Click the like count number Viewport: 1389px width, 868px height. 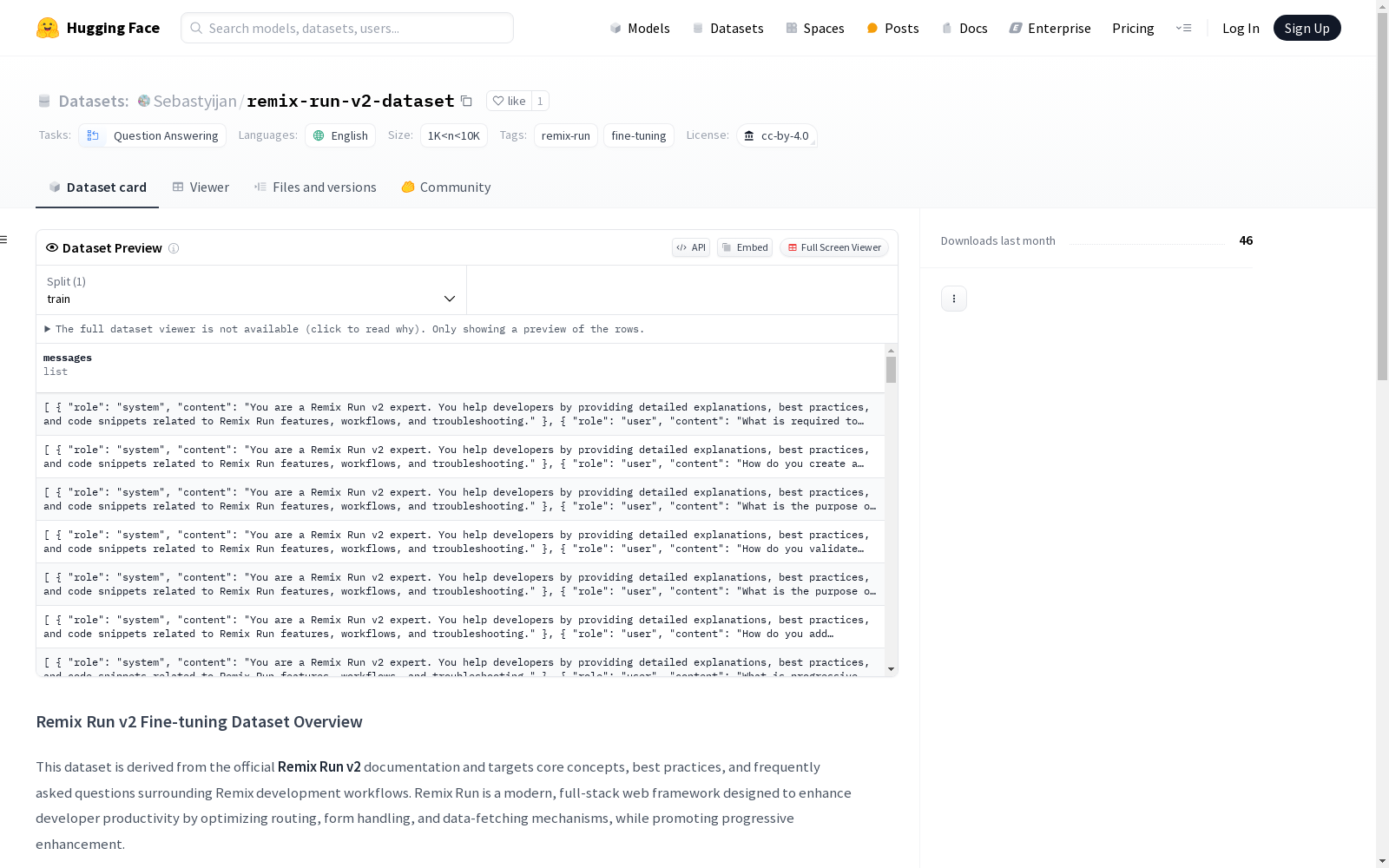[x=540, y=101]
